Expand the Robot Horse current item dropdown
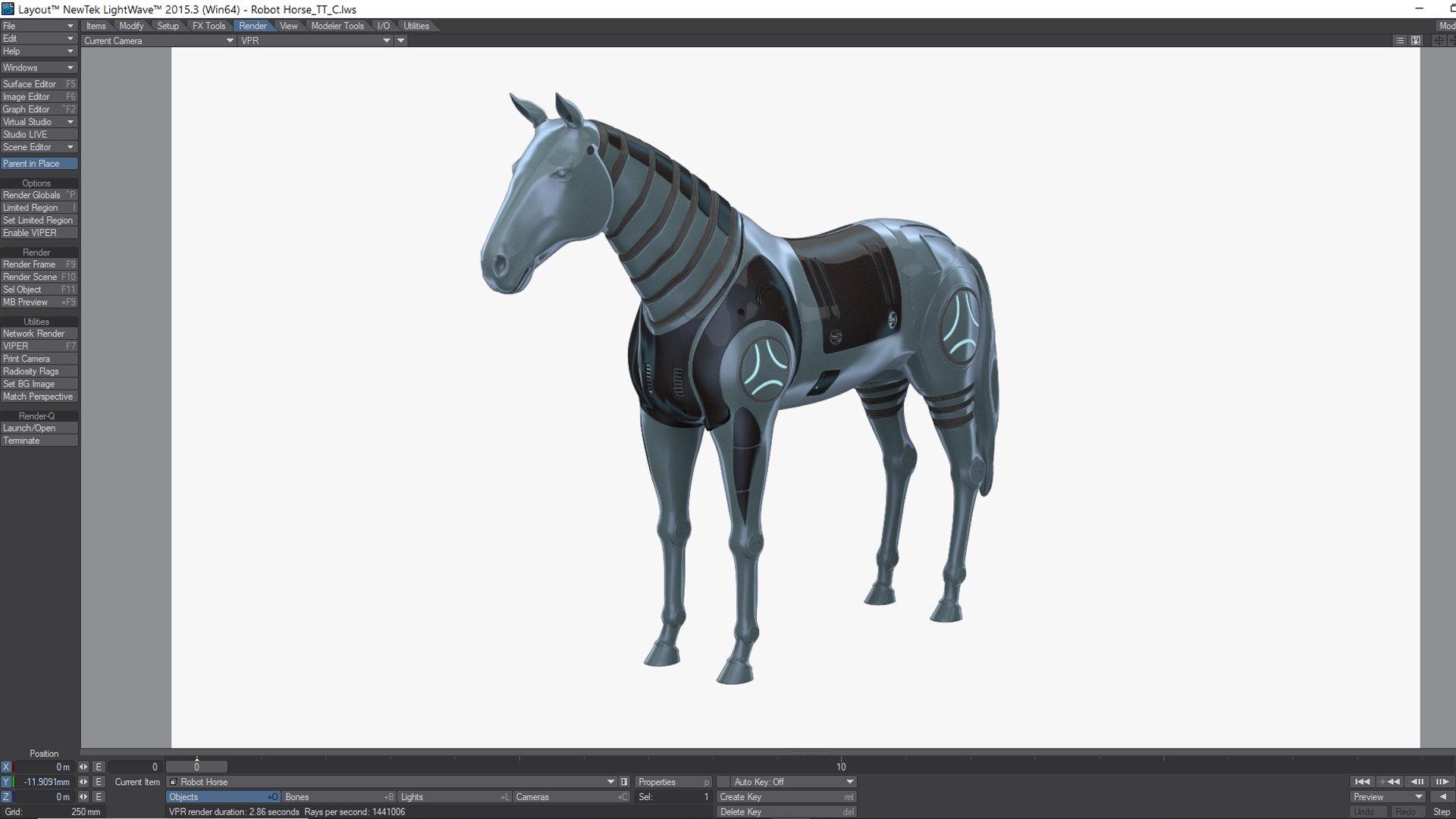 (x=391, y=782)
